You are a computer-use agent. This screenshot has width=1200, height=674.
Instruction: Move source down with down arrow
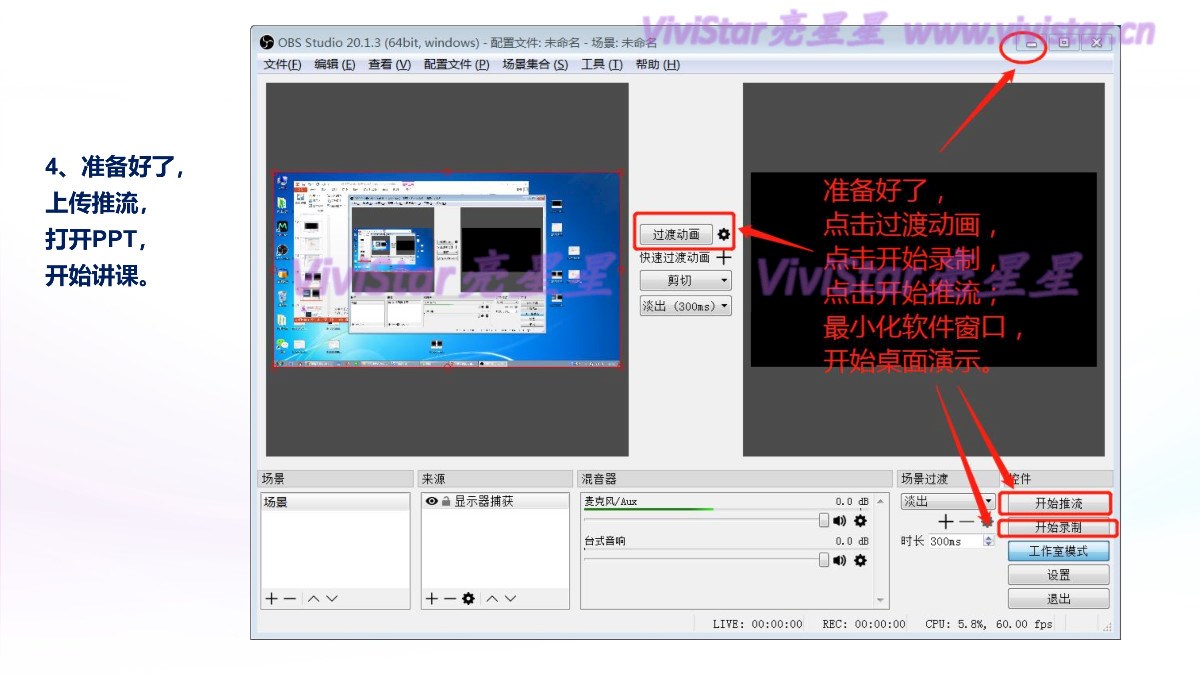click(x=511, y=598)
